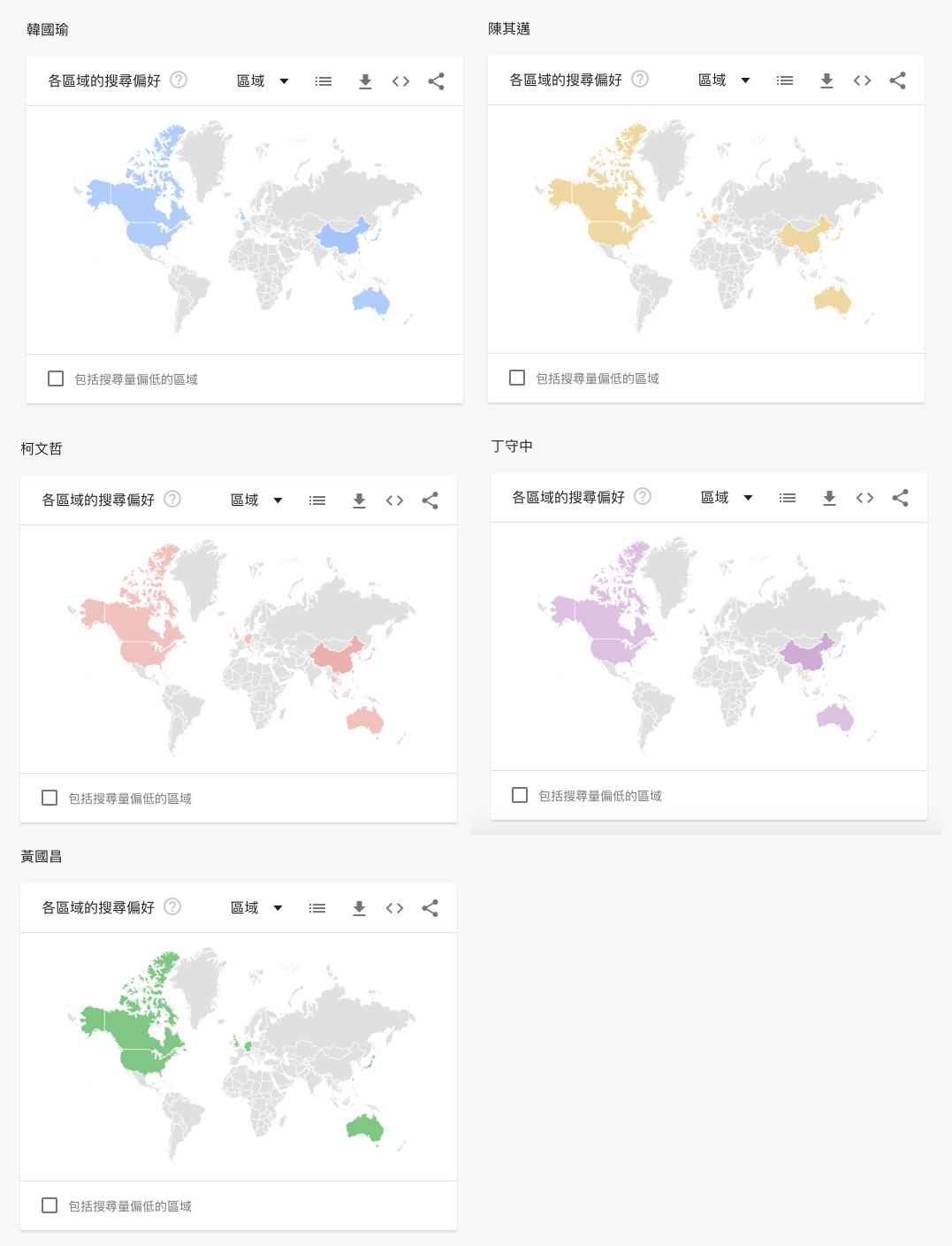Enable 包括搜尋量偏低的區域 for 丁守中
This screenshot has width=952, height=1246.
coord(520,795)
